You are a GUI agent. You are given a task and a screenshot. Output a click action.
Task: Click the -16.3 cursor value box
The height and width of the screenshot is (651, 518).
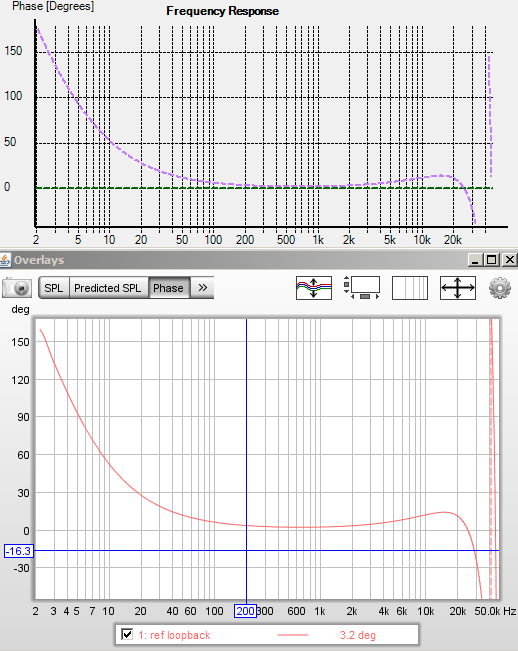pyautogui.click(x=19, y=551)
